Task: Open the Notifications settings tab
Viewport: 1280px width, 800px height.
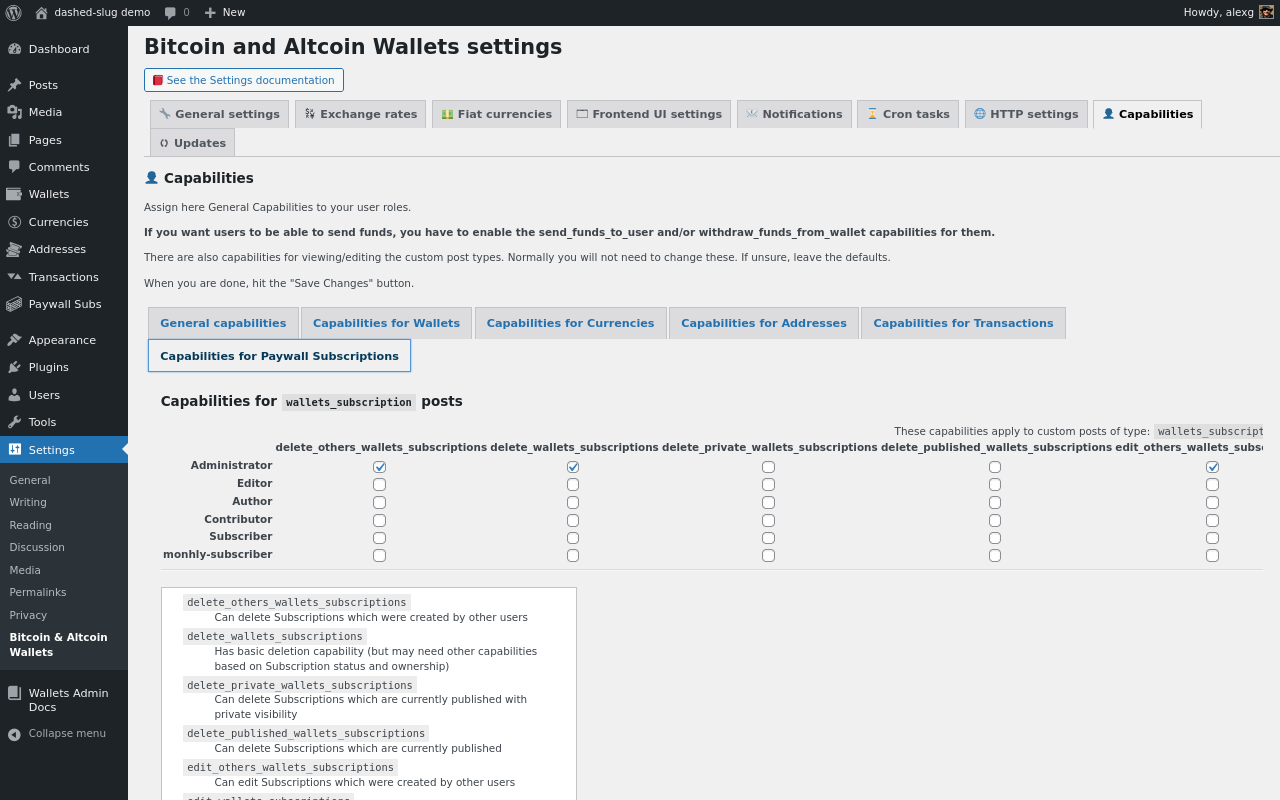Action: click(x=794, y=114)
